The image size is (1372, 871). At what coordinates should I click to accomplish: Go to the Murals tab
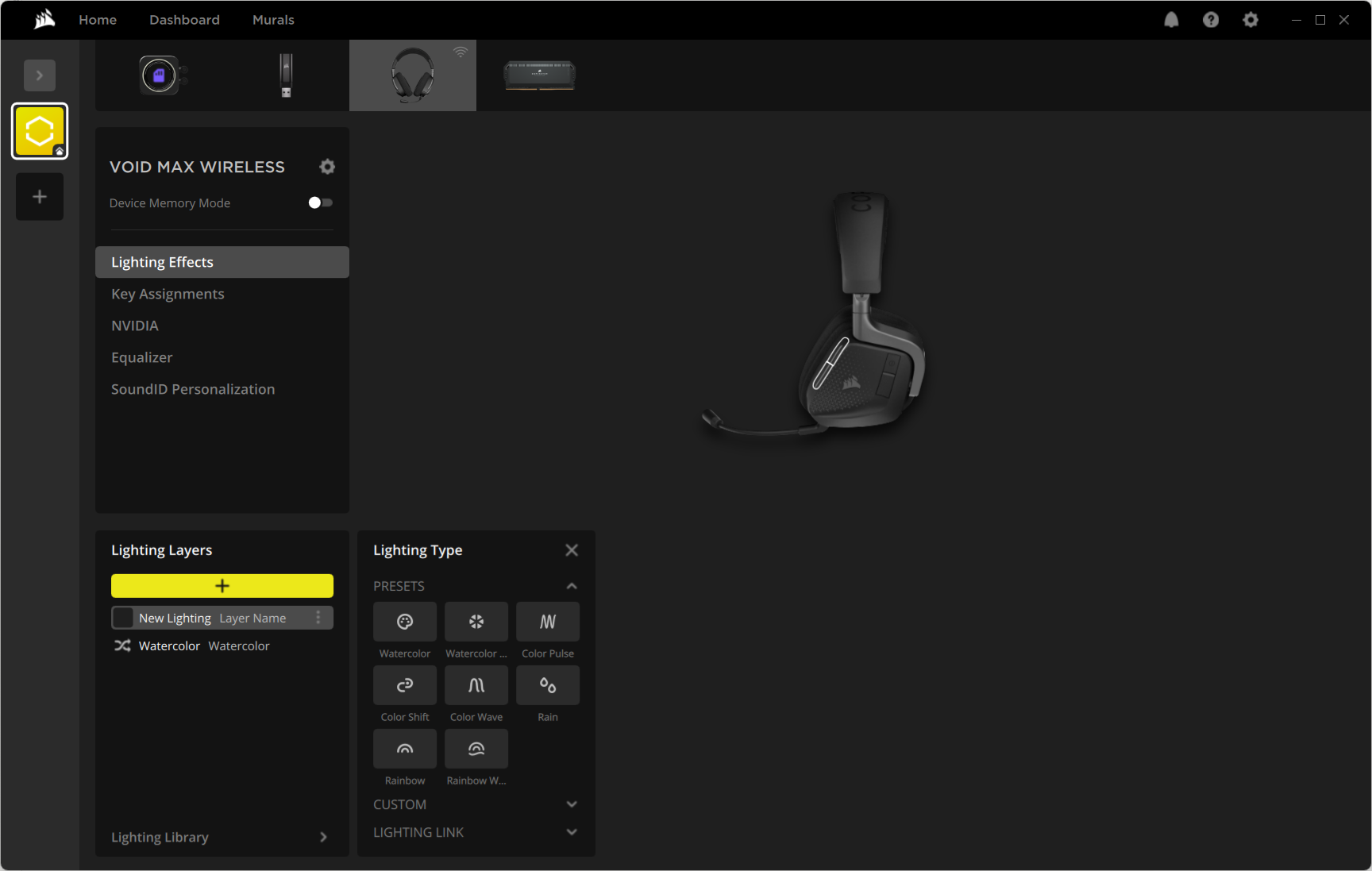tap(273, 20)
